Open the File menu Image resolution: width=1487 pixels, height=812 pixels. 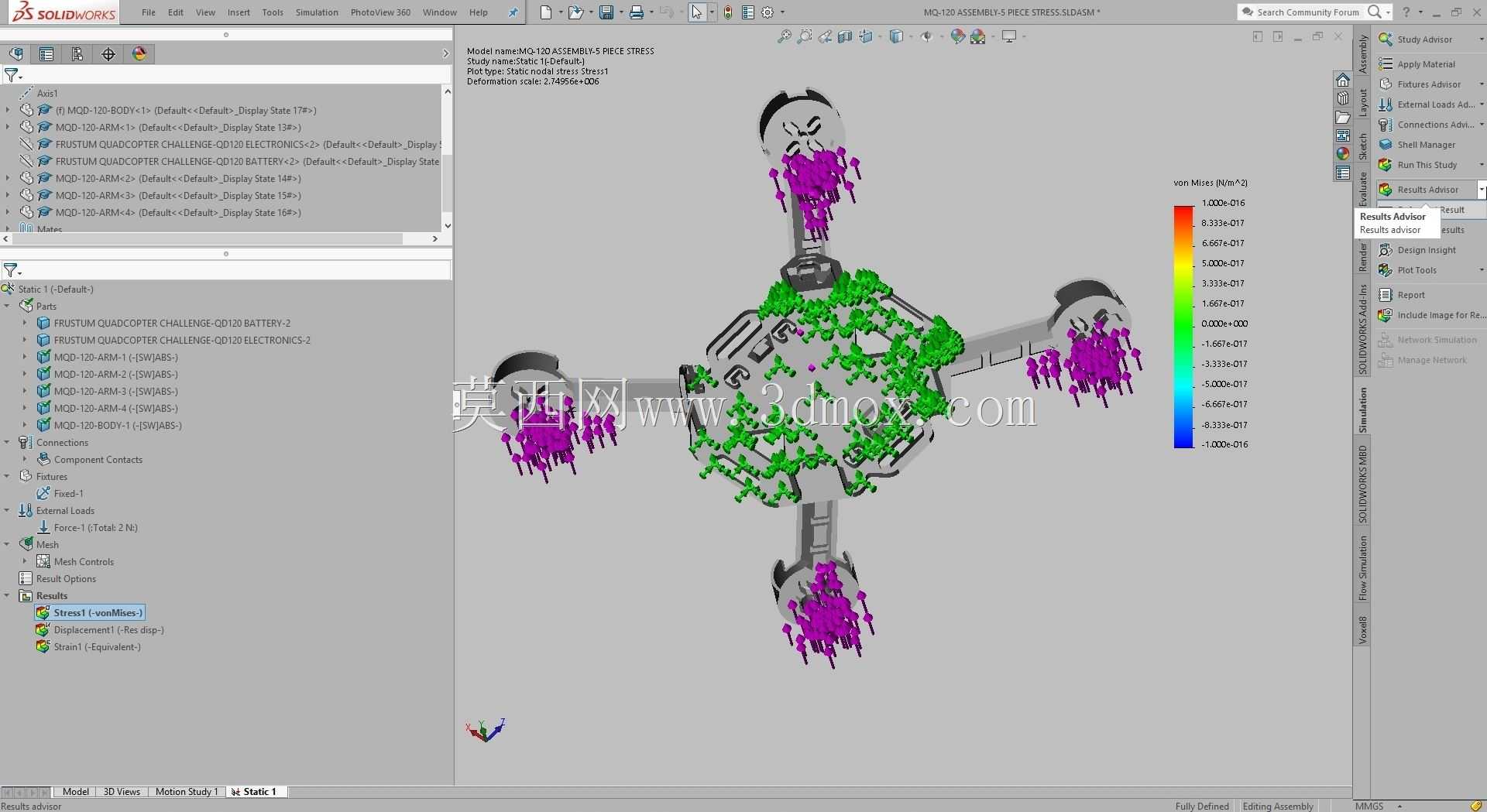click(x=149, y=12)
